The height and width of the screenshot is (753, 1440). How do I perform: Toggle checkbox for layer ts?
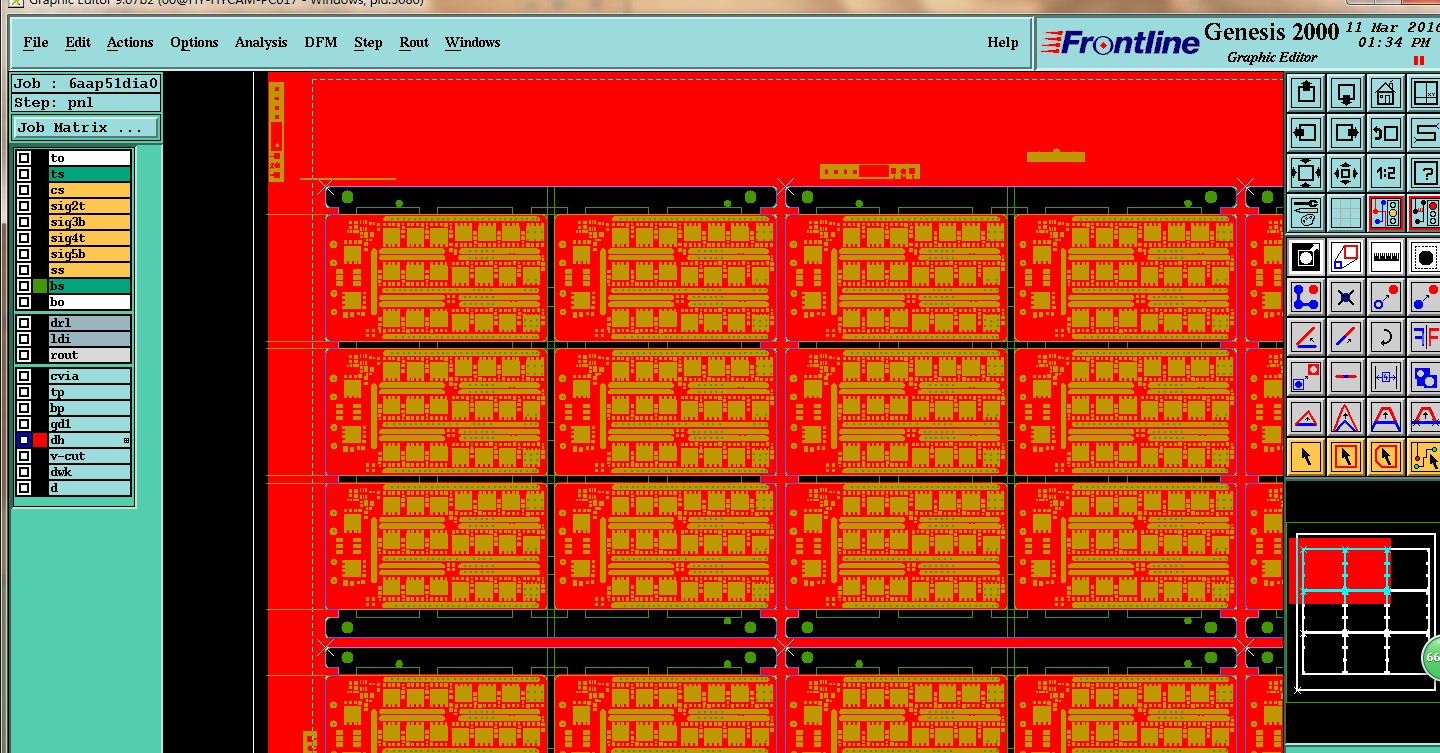(x=24, y=174)
